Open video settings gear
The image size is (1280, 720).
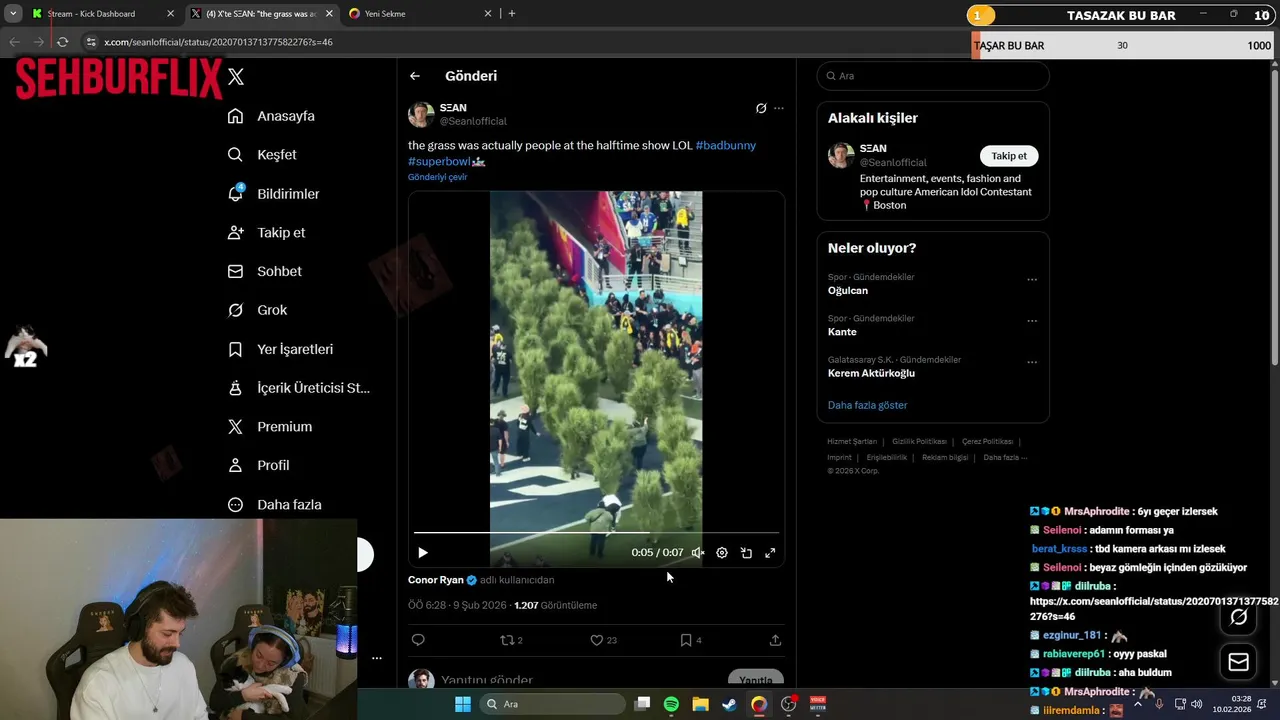point(722,553)
